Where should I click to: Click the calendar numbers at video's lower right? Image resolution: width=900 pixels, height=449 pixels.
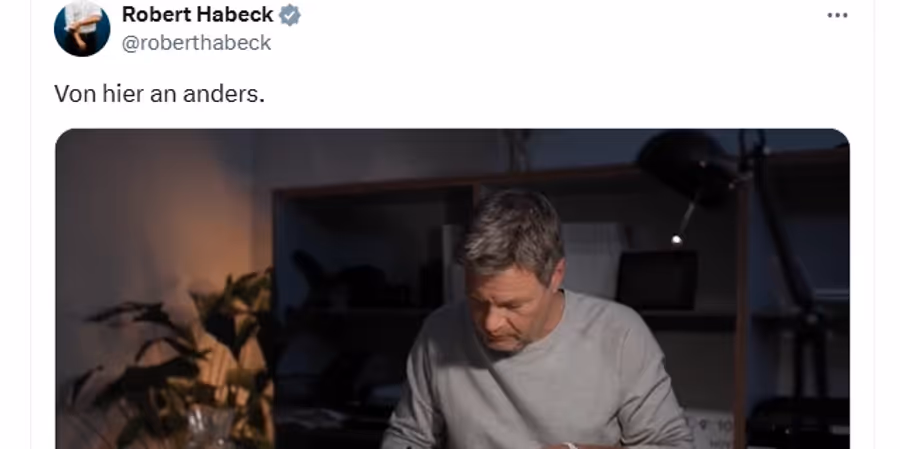click(x=712, y=429)
